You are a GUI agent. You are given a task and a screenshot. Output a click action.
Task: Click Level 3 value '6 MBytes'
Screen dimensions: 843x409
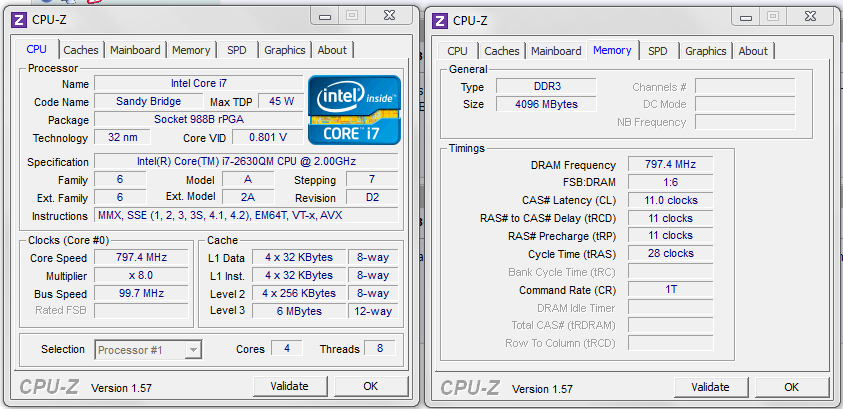pyautogui.click(x=298, y=311)
